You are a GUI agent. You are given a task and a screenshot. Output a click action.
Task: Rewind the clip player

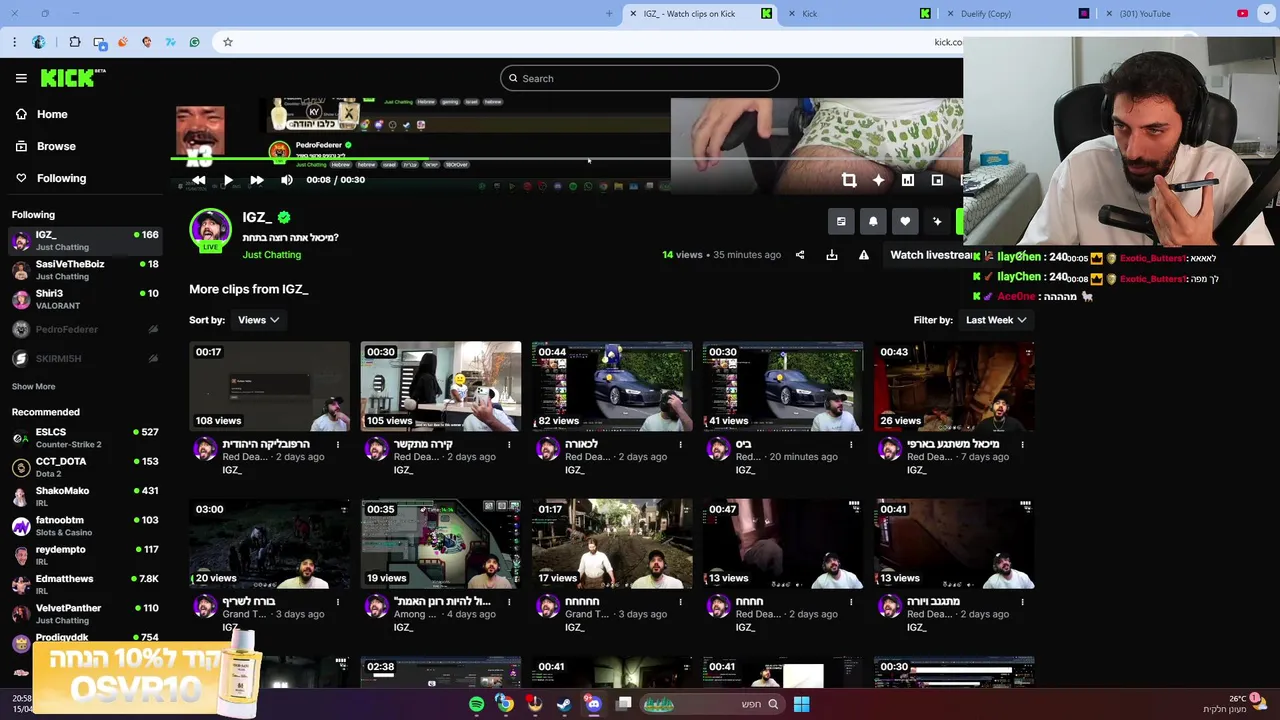pos(199,180)
